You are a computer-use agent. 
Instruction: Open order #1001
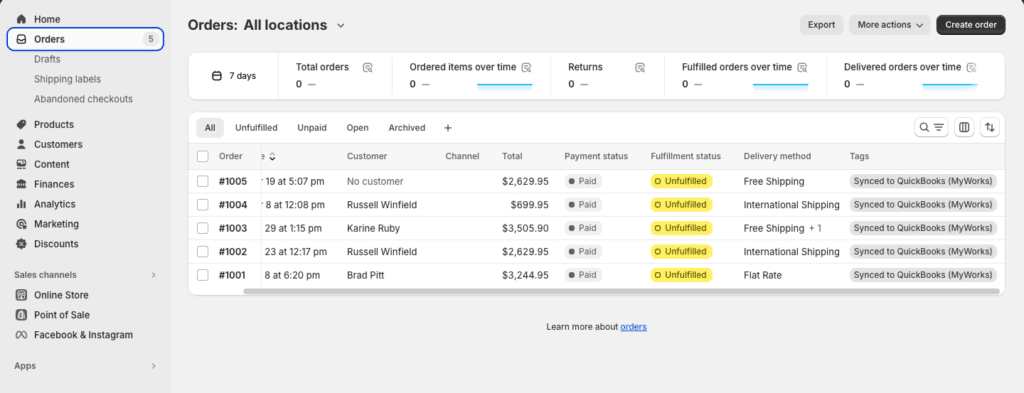(232, 275)
